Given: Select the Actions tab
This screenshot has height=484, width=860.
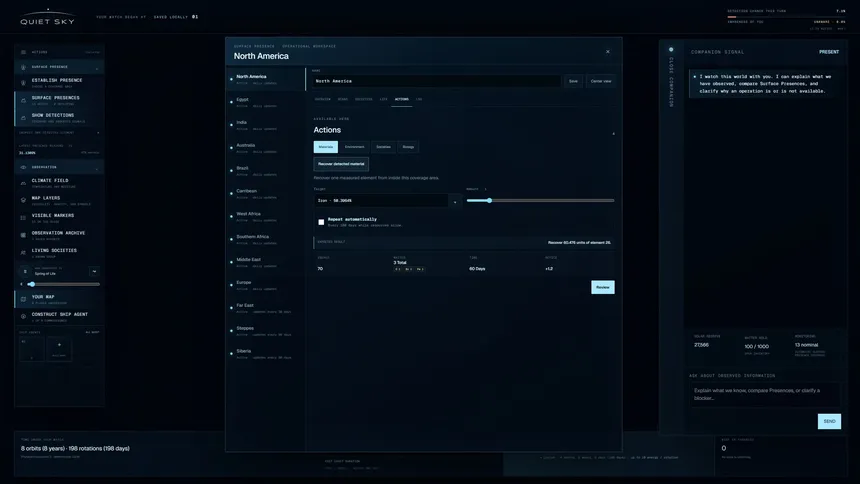Looking at the screenshot, I should (401, 99).
